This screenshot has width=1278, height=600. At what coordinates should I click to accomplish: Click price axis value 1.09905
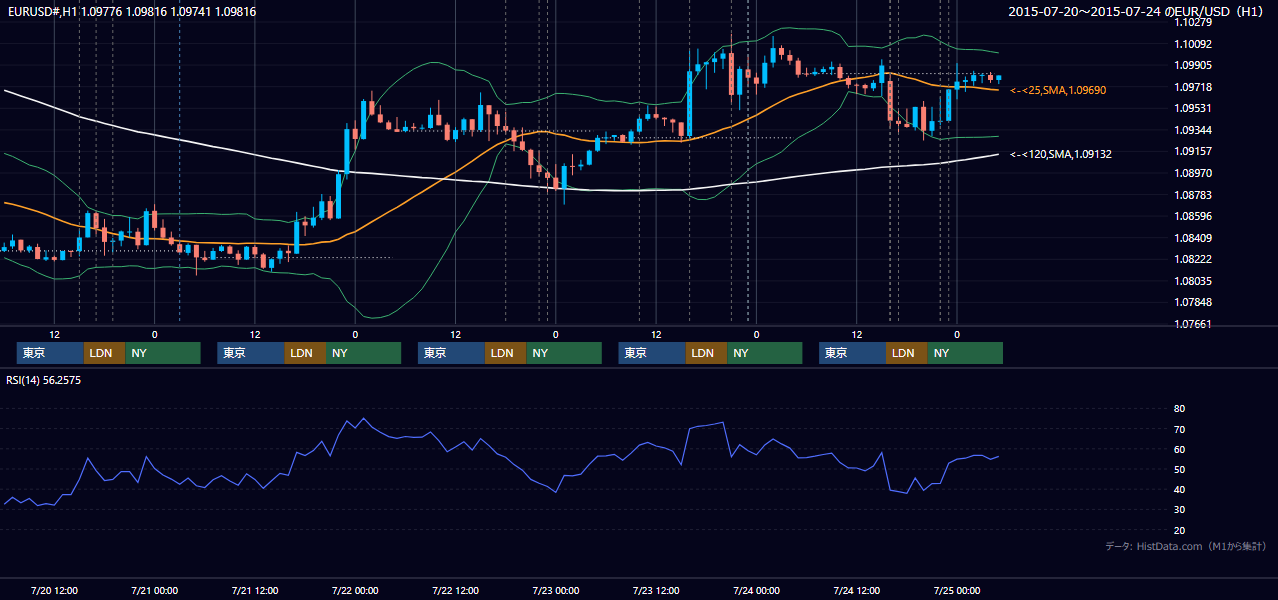pyautogui.click(x=1194, y=65)
